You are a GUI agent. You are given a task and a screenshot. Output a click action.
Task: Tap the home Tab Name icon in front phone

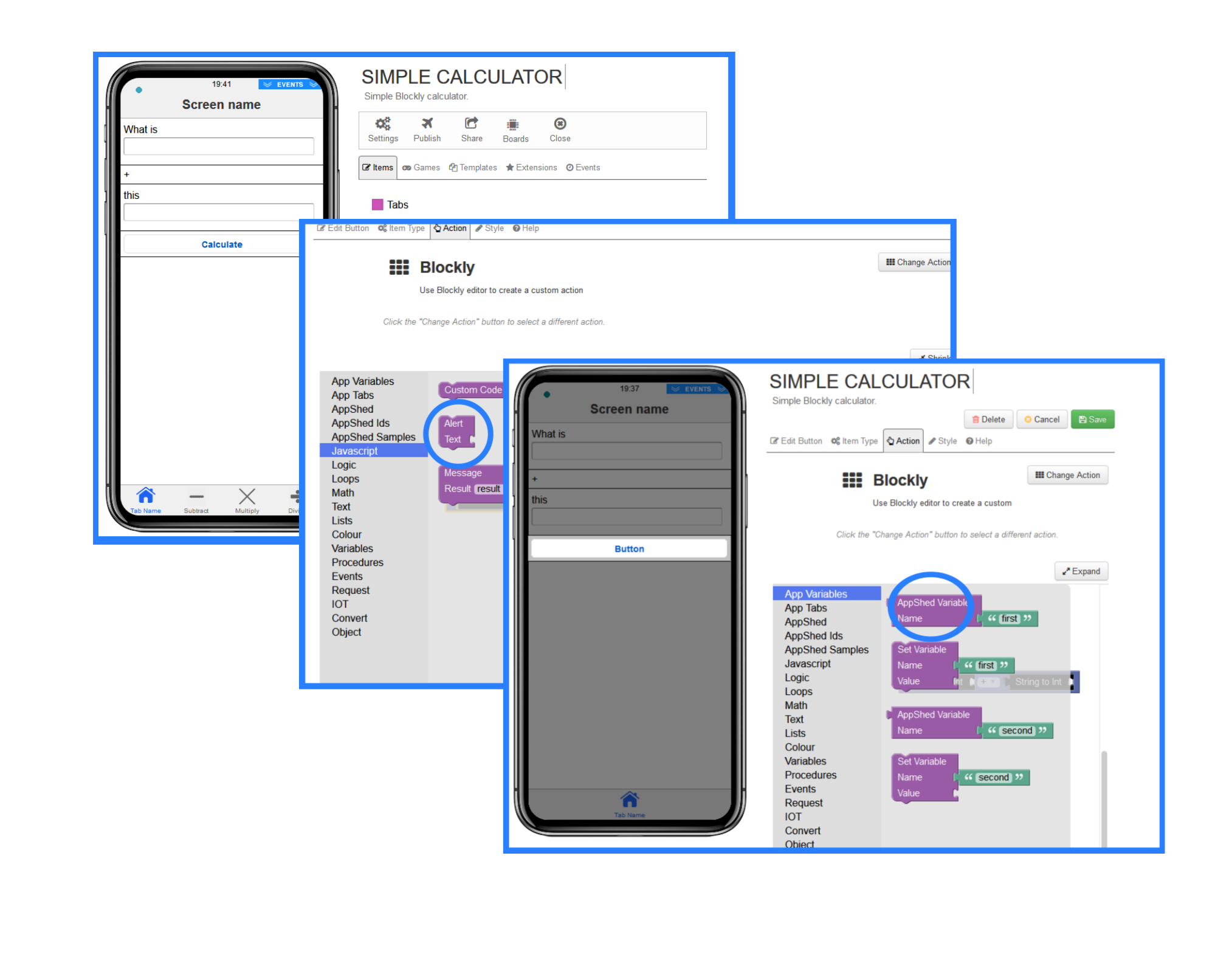click(629, 804)
